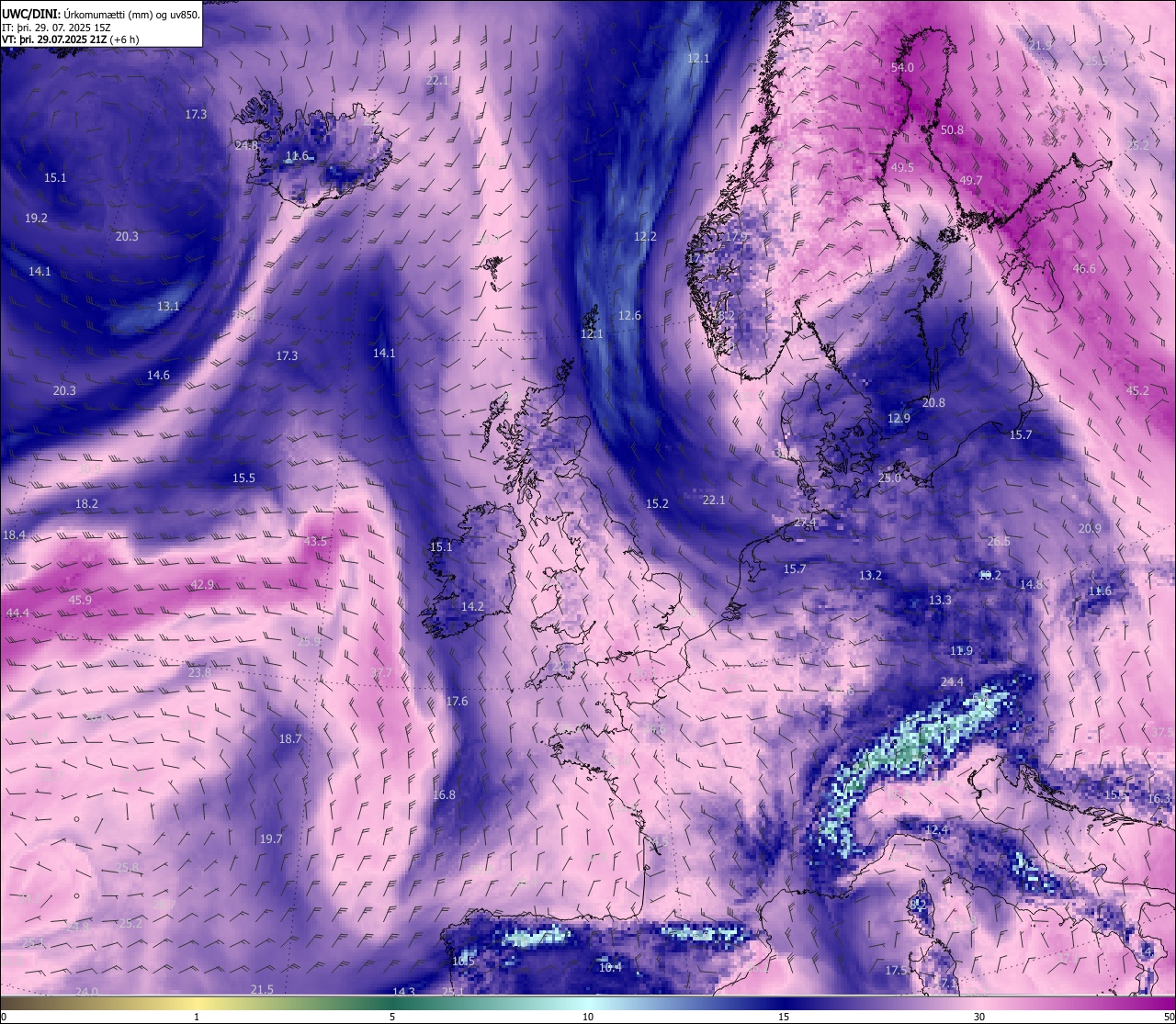Click the 49.5 value over the Gulf of Bothnia

902,168
